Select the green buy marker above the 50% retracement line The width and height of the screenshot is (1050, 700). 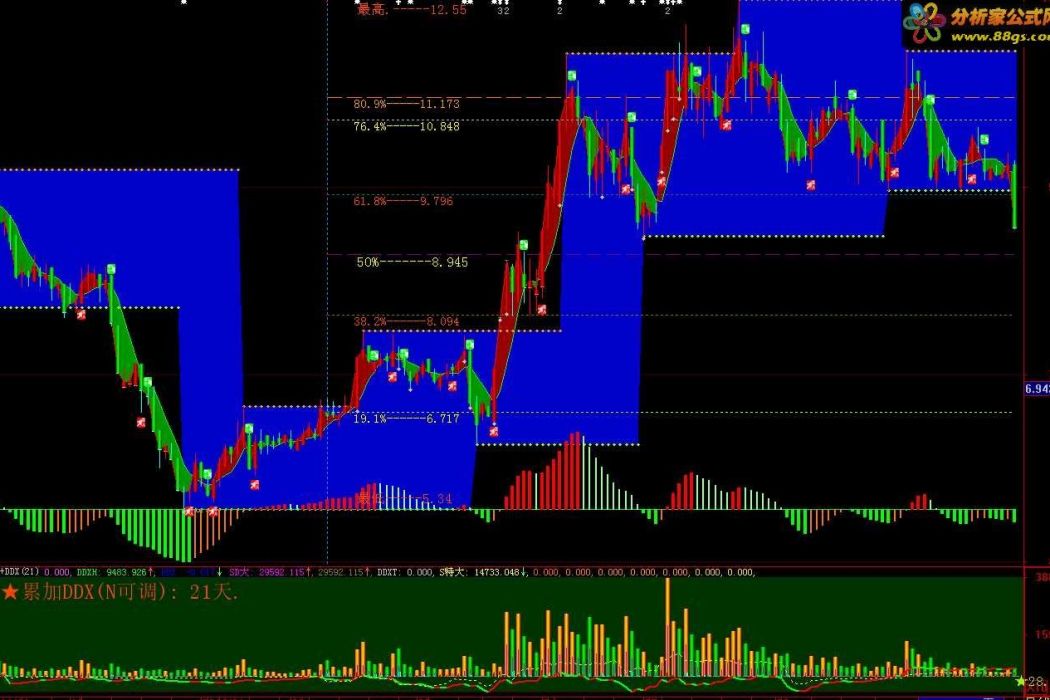(524, 245)
